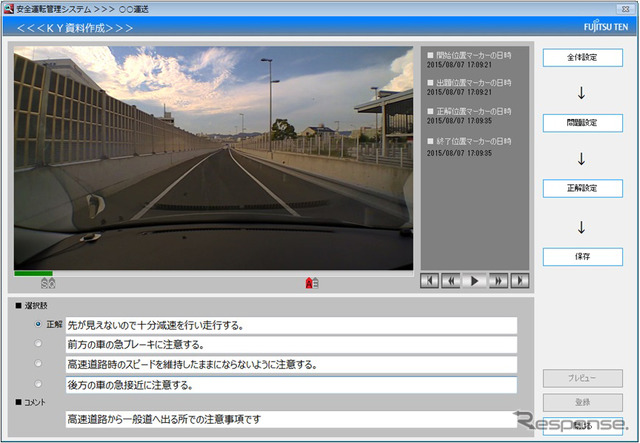Open the 全体設定 step
This screenshot has height=443, width=640.
582,58
